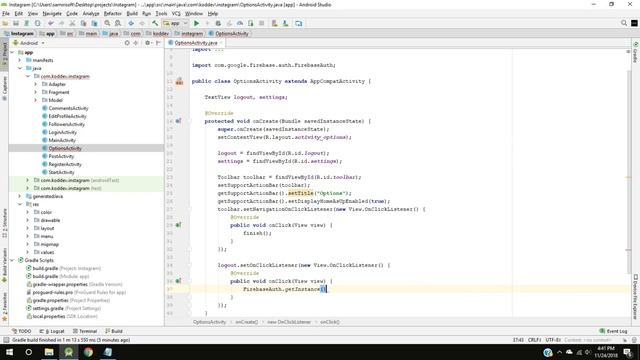The width and height of the screenshot is (640, 360).
Task: Open the TODO tool window
Action: (x=22, y=331)
